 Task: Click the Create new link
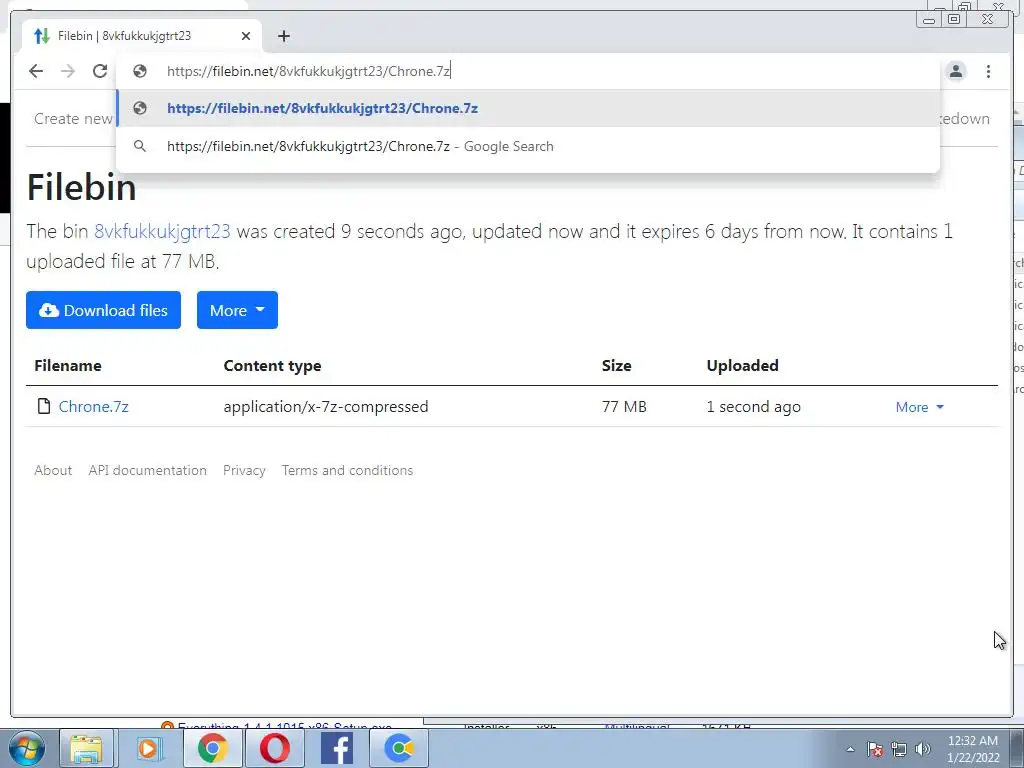coord(73,119)
